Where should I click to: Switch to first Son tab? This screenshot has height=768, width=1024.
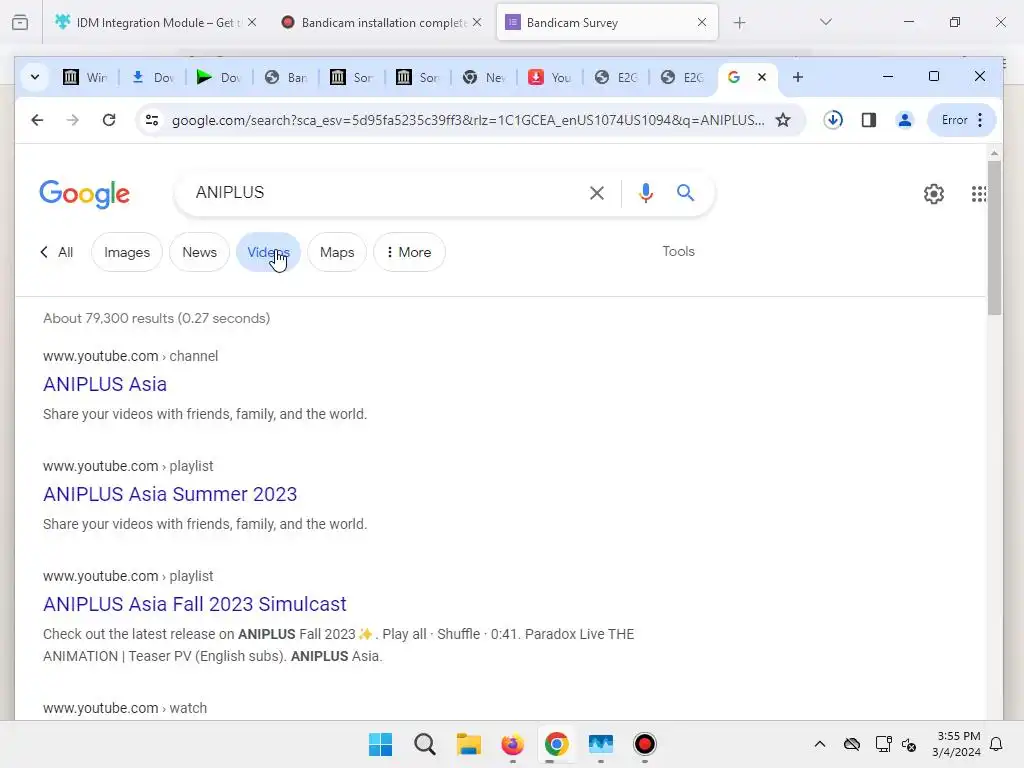[x=351, y=77]
